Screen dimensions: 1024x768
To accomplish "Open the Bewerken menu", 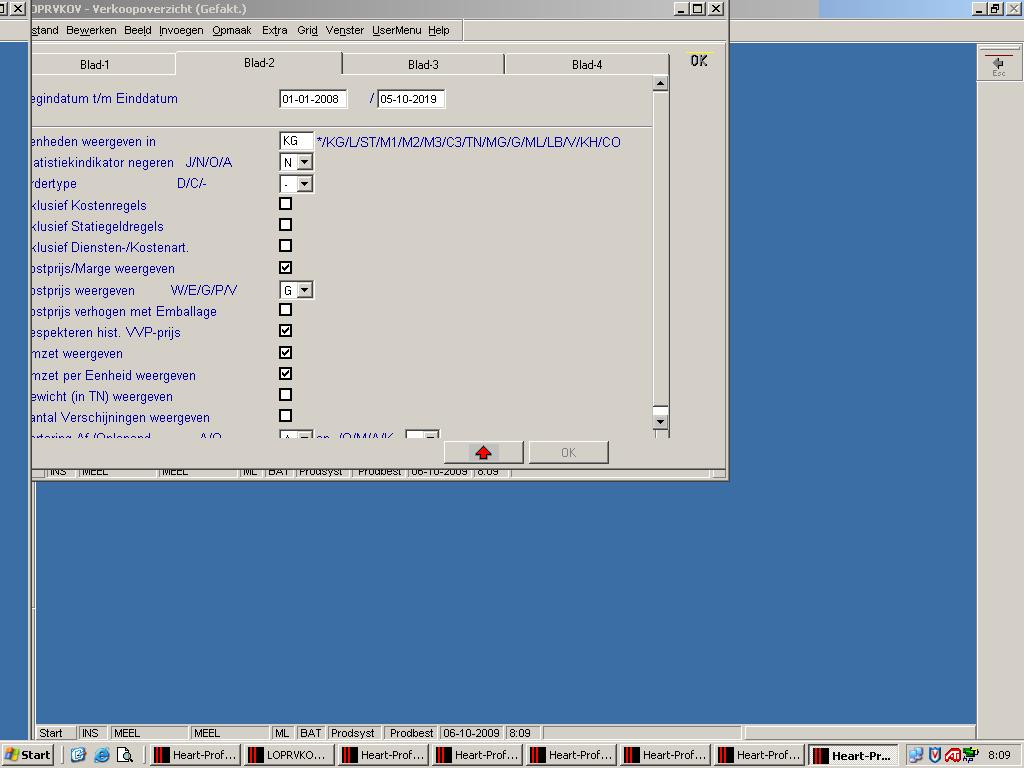I will (91, 30).
